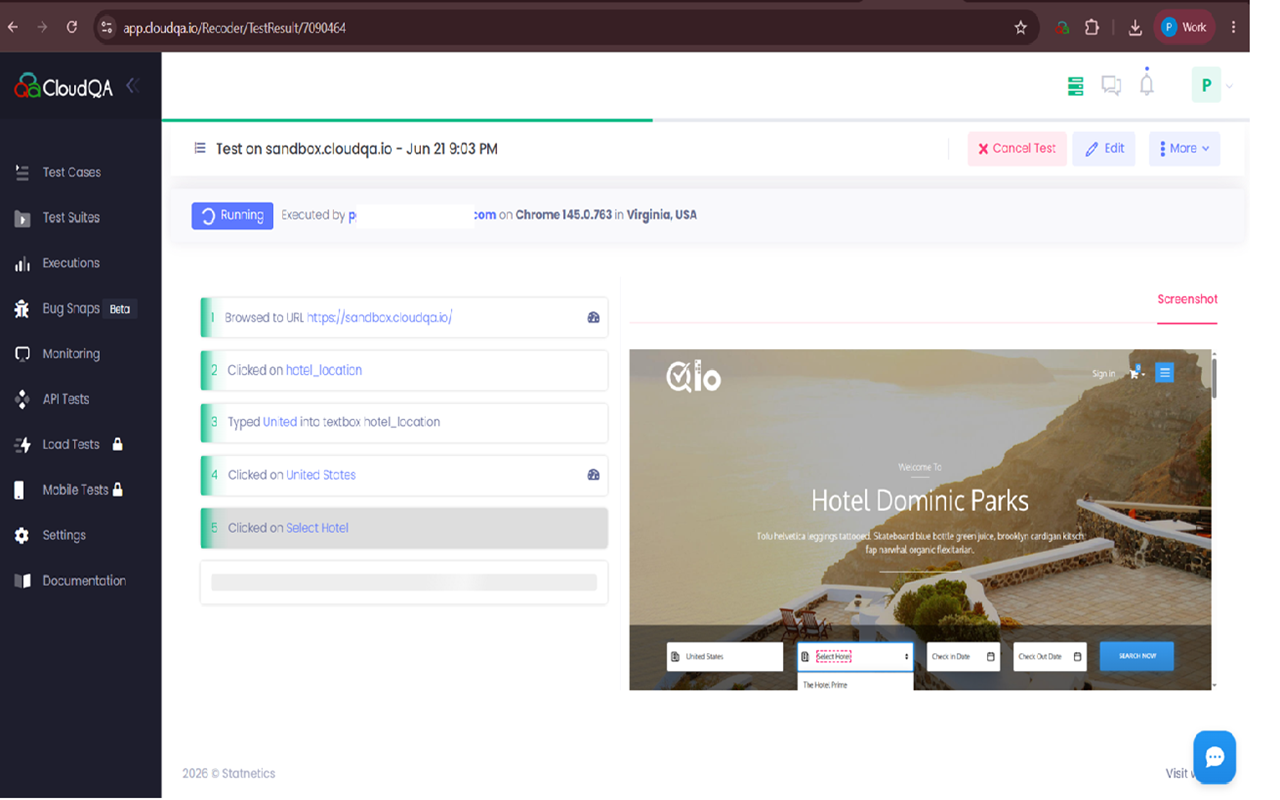Open the Documentation book icon
Image resolution: width=1280 pixels, height=800 pixels.
tap(22, 581)
